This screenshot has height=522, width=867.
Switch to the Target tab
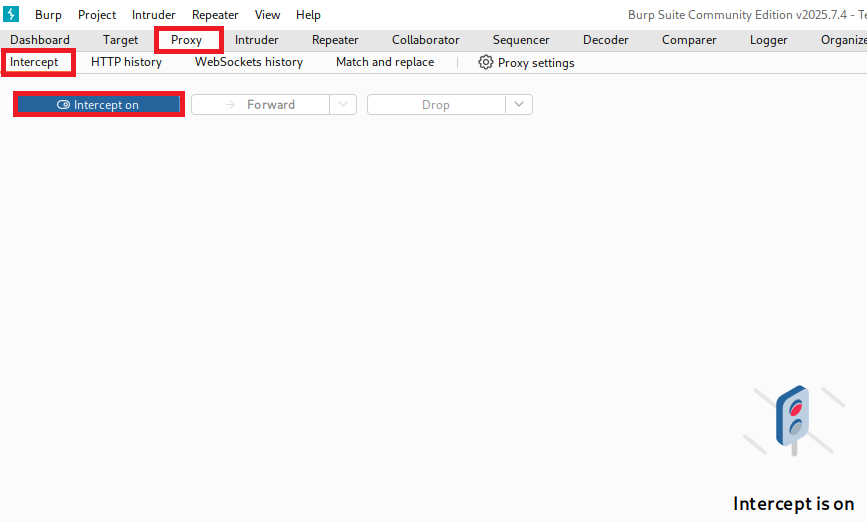120,40
